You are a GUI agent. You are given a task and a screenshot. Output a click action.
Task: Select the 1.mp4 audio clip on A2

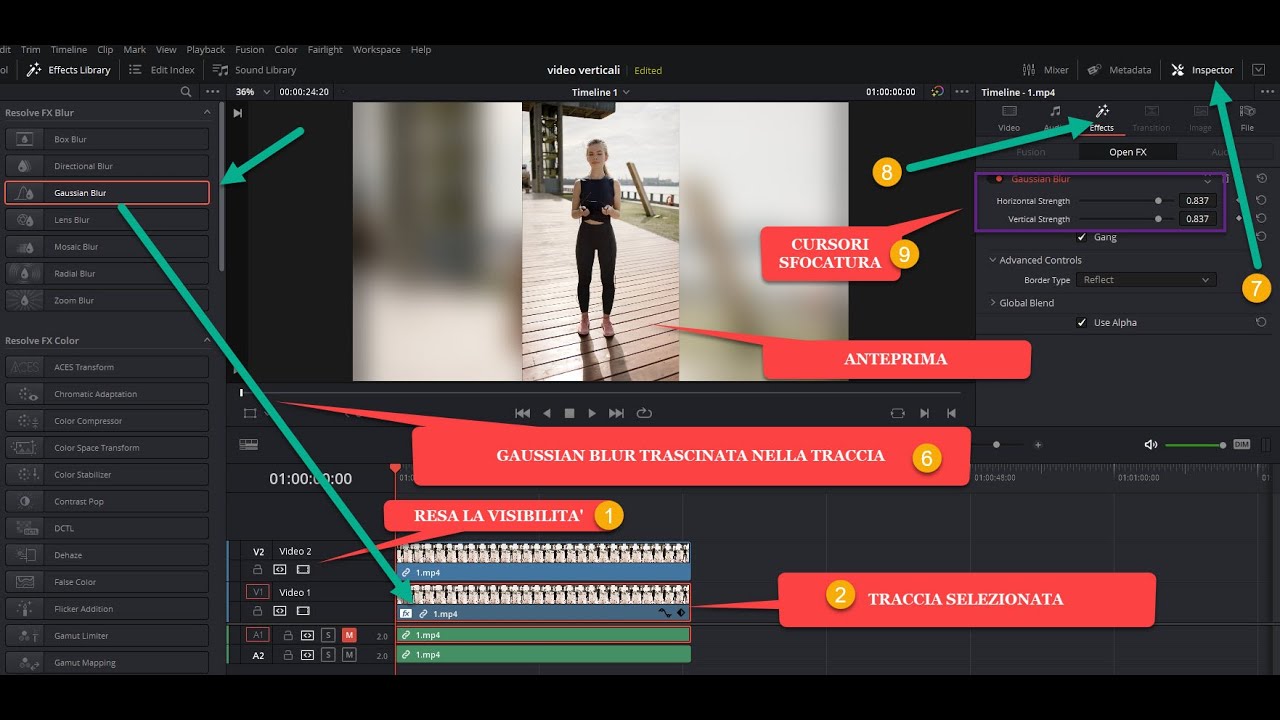543,655
